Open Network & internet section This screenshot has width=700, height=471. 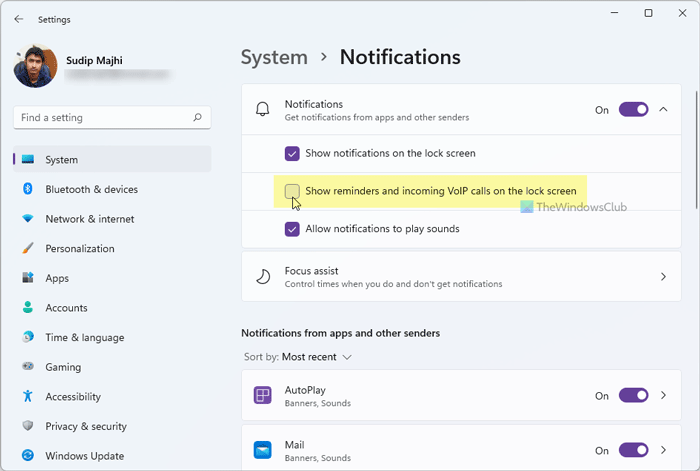[x=89, y=219]
